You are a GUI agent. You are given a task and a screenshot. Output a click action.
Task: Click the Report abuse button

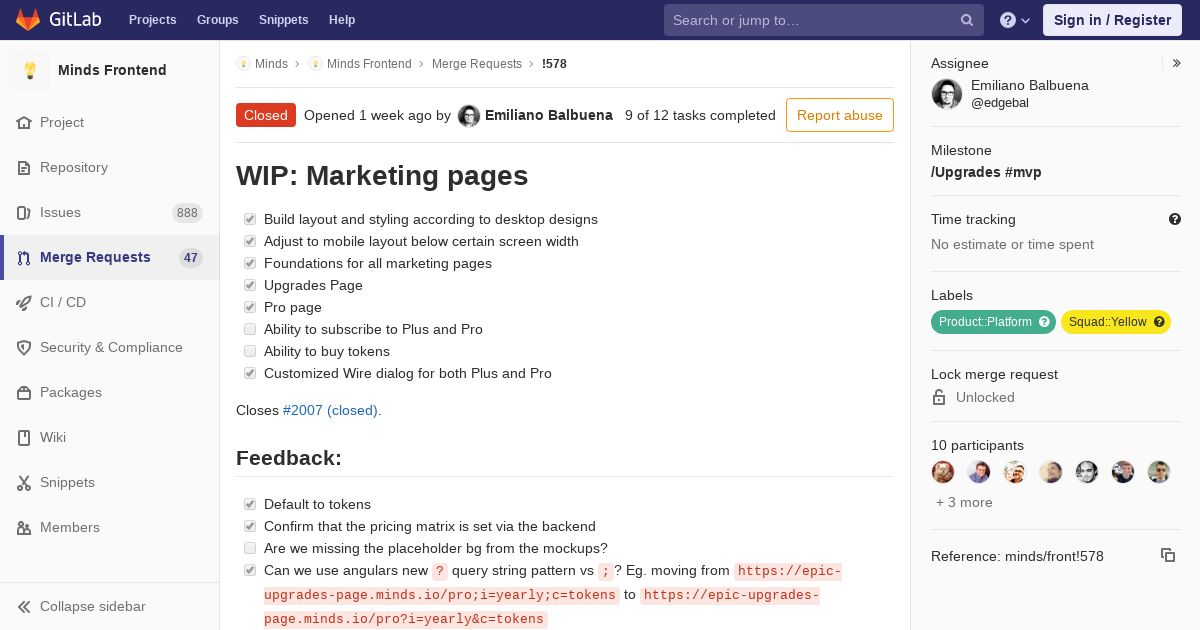839,115
